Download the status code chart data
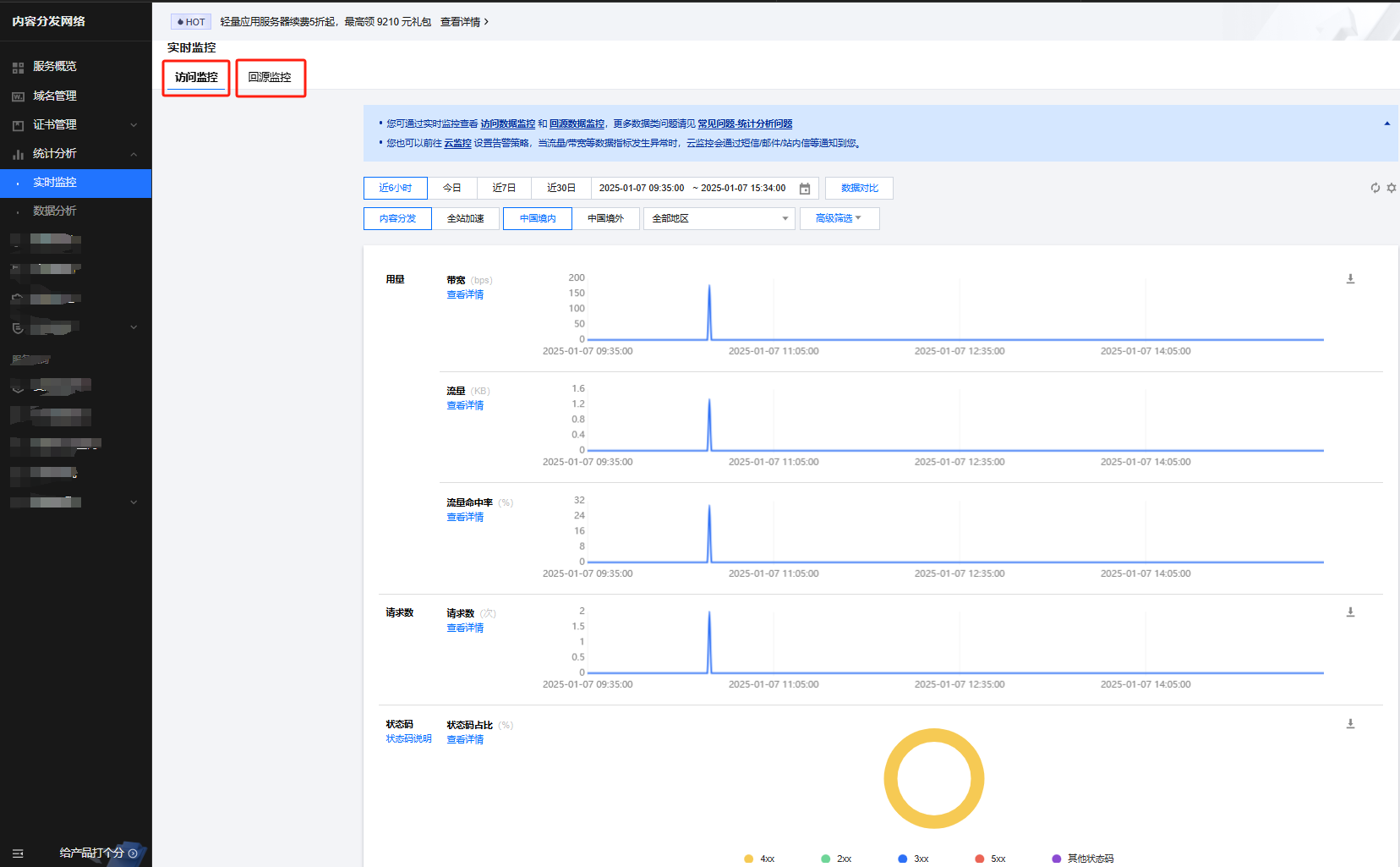 click(x=1350, y=724)
